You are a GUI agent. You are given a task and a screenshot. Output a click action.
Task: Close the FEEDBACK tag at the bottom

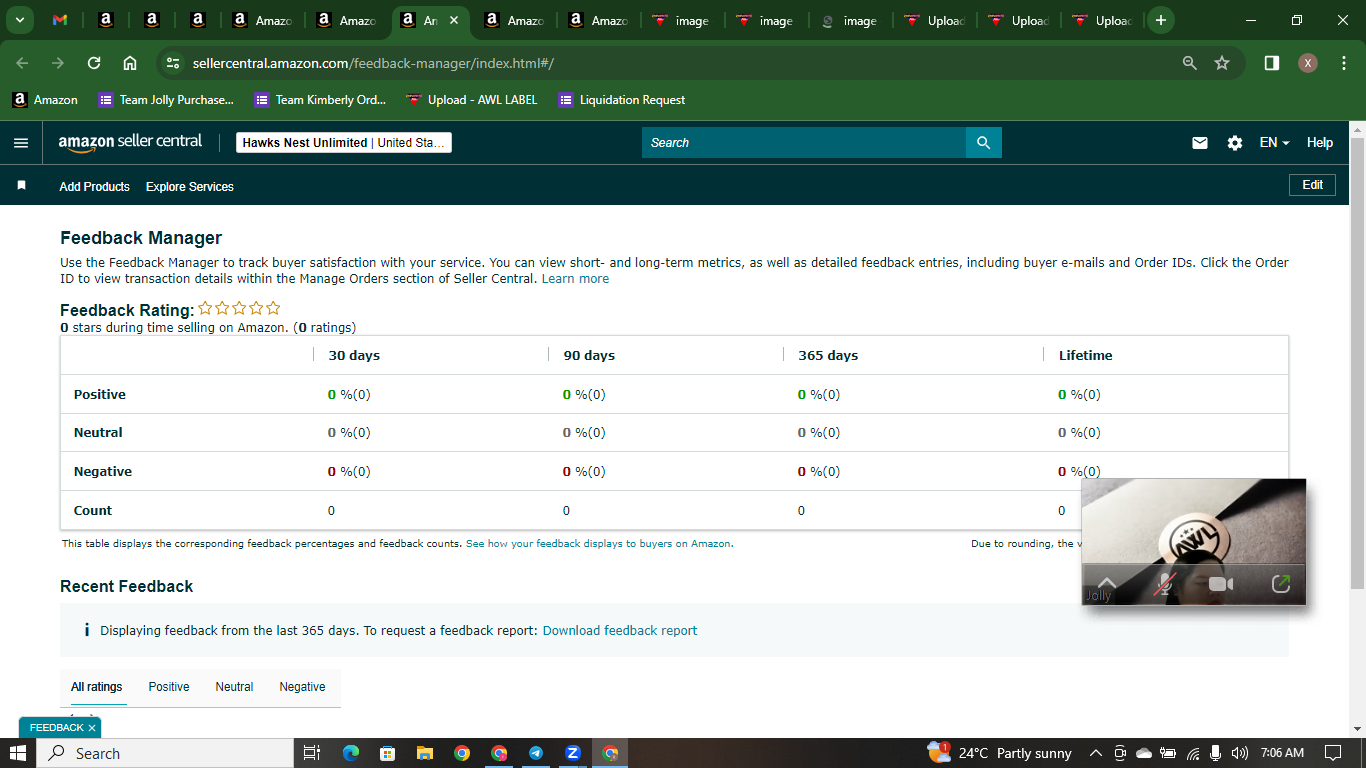tap(91, 728)
